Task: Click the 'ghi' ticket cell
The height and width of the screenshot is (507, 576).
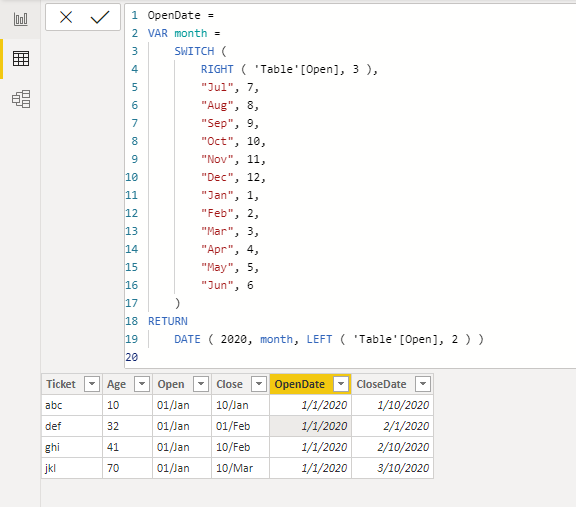Action: [72, 447]
